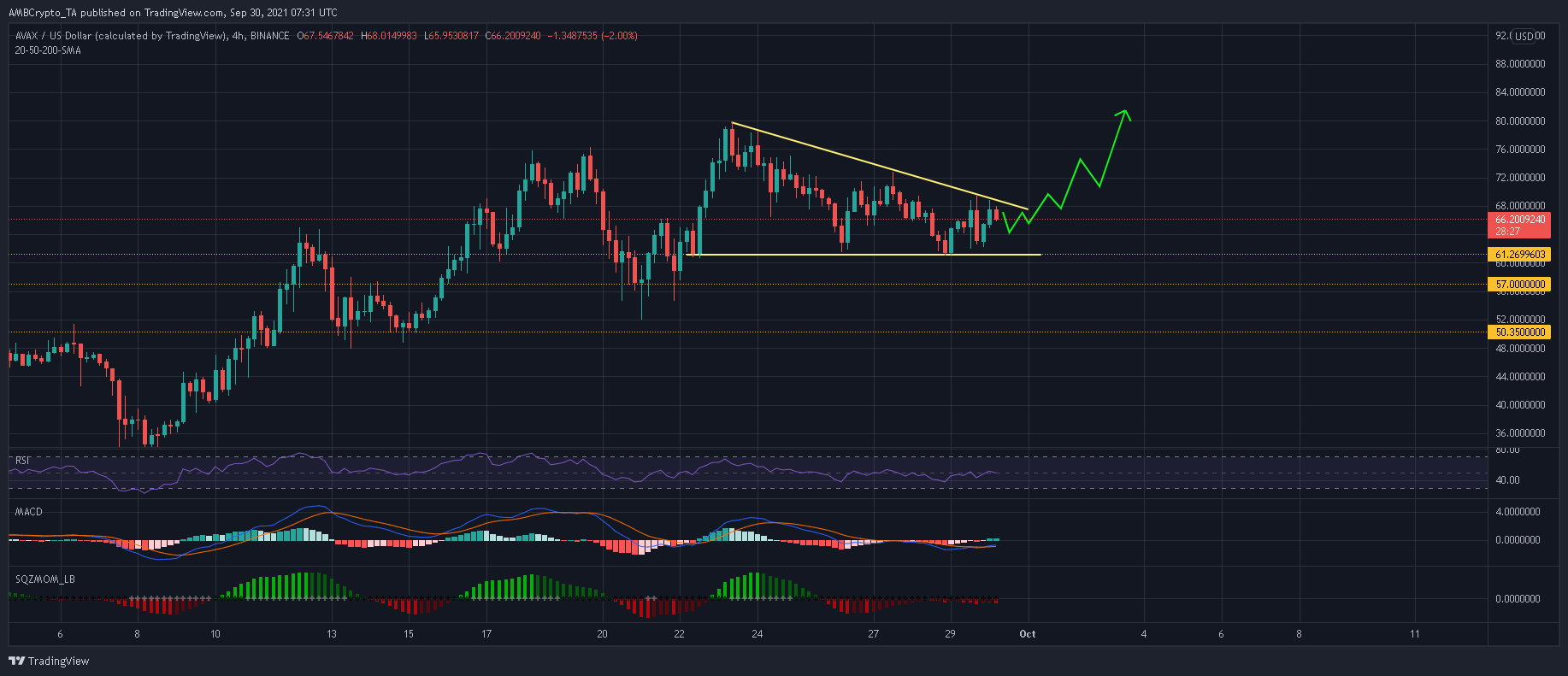Click the SQZMOM_LB indicator pane label
The image size is (1568, 676).
pos(44,579)
